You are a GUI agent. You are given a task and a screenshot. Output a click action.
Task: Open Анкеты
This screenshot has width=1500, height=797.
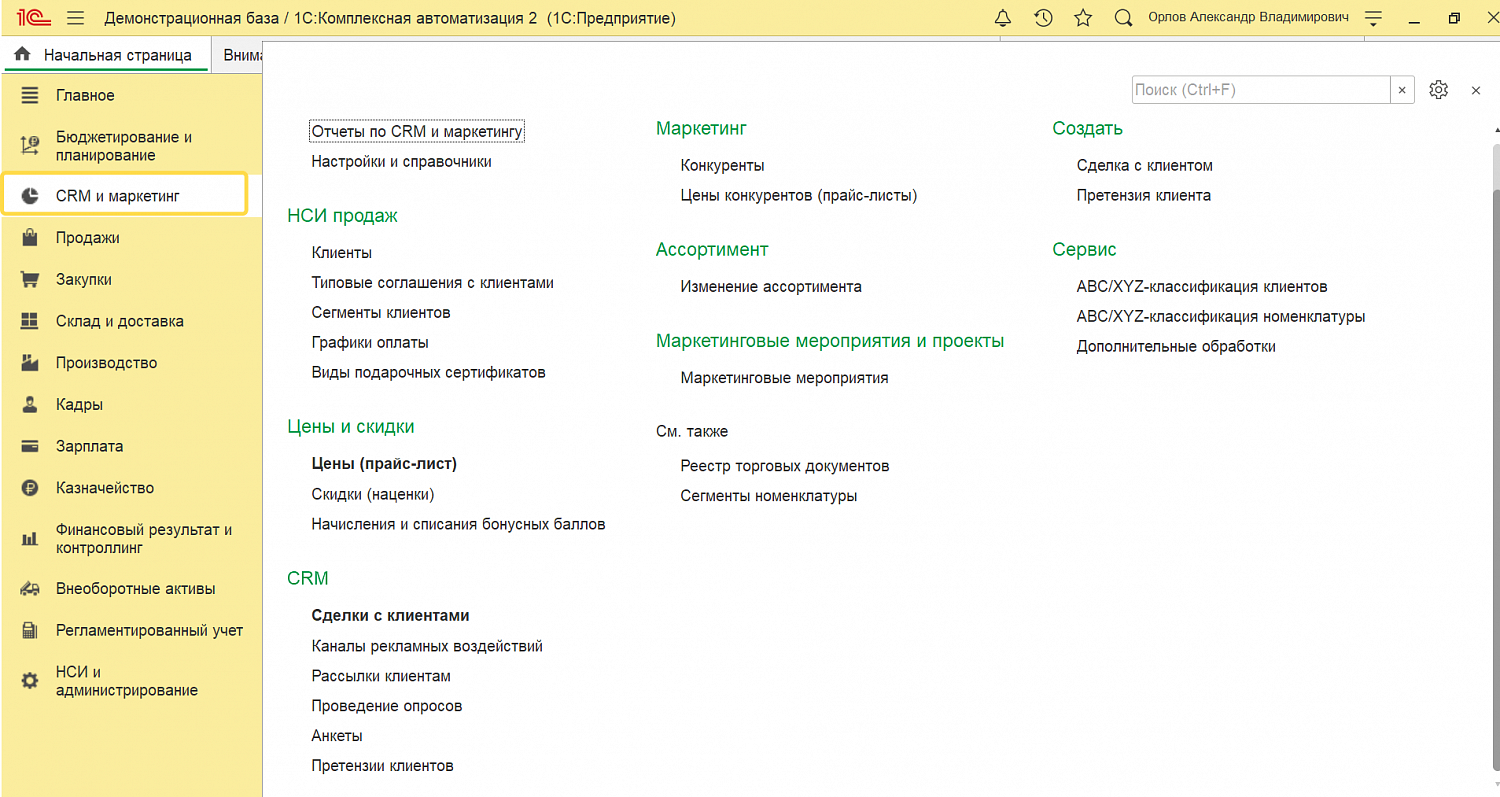click(x=337, y=736)
